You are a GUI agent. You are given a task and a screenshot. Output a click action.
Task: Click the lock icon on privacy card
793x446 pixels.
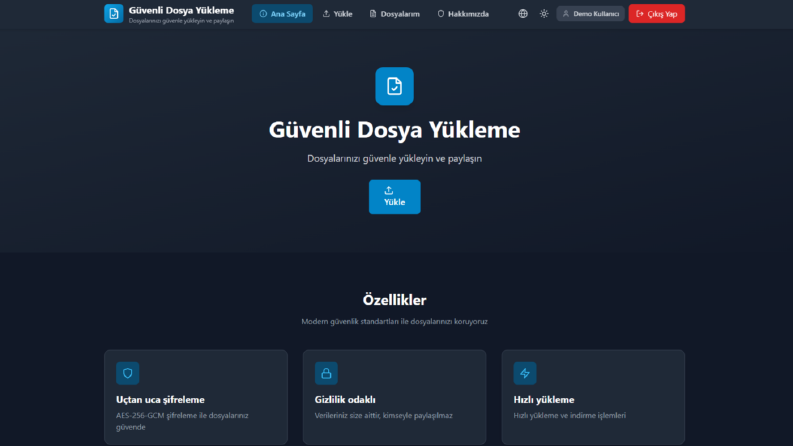[326, 373]
